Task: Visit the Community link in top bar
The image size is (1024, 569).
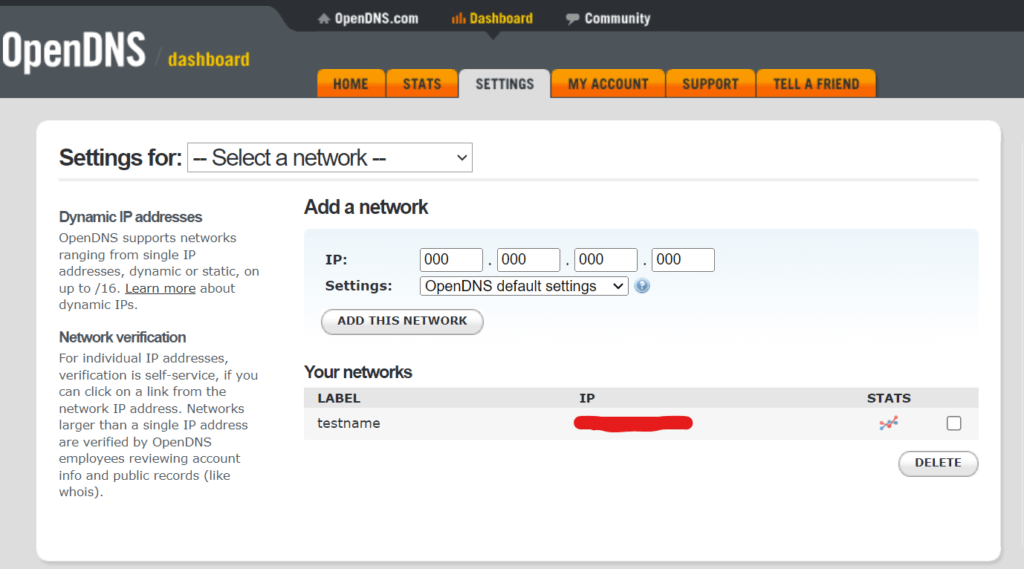Action: [x=608, y=18]
